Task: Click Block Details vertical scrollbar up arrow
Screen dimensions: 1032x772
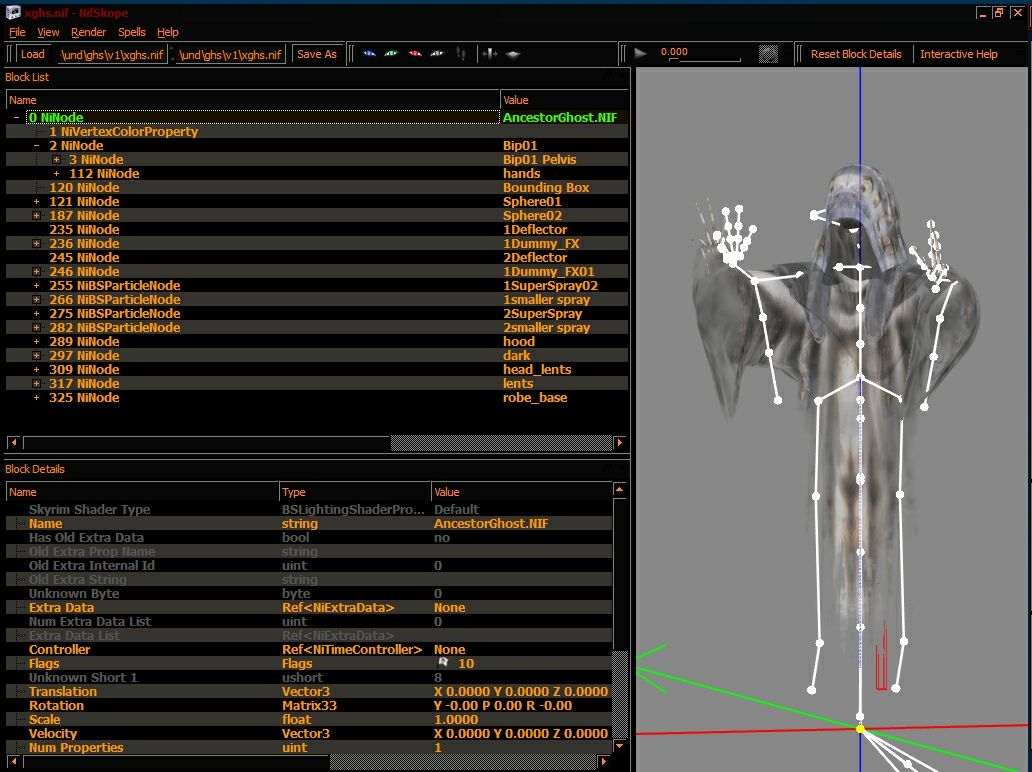Action: (x=619, y=489)
